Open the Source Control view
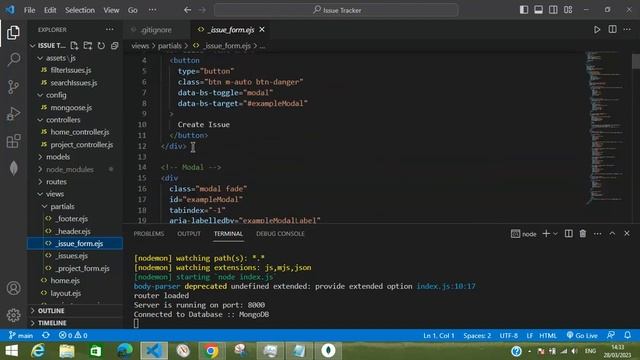Image resolution: width=640 pixels, height=360 pixels. pos(13,87)
